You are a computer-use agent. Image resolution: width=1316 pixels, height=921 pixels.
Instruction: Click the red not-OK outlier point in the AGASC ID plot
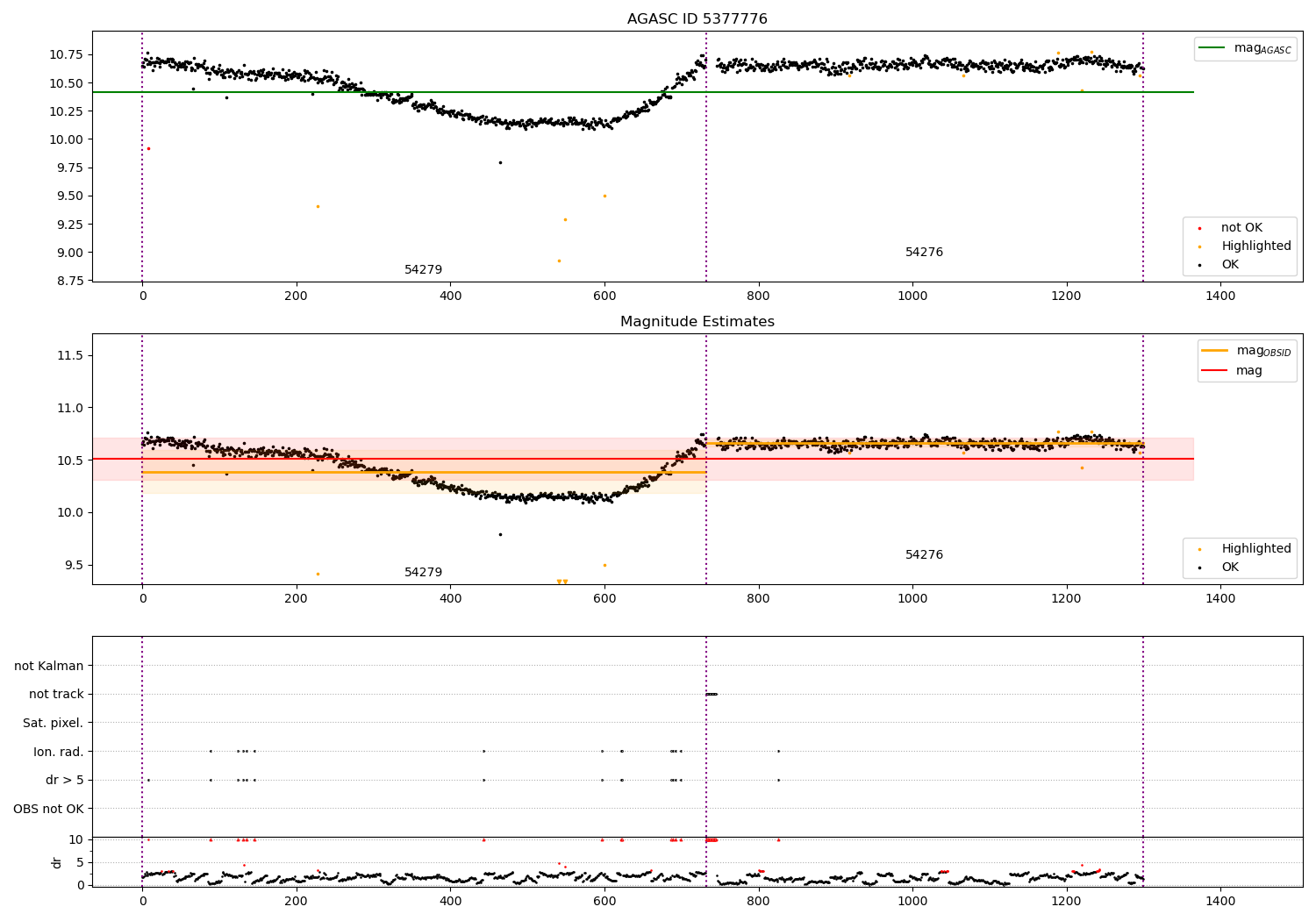click(x=148, y=148)
